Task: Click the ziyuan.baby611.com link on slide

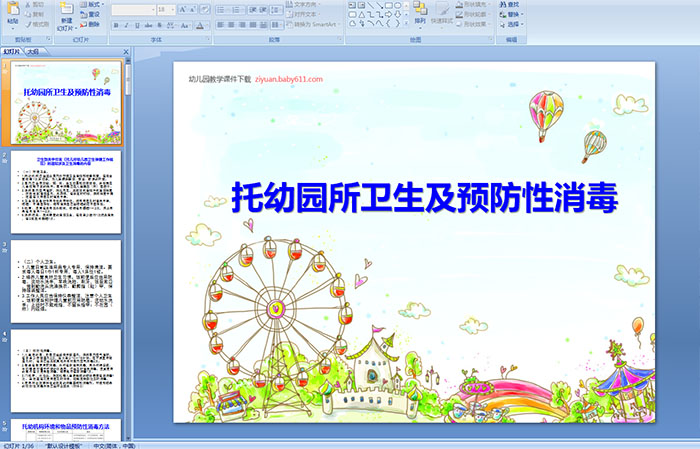Action: (x=289, y=79)
